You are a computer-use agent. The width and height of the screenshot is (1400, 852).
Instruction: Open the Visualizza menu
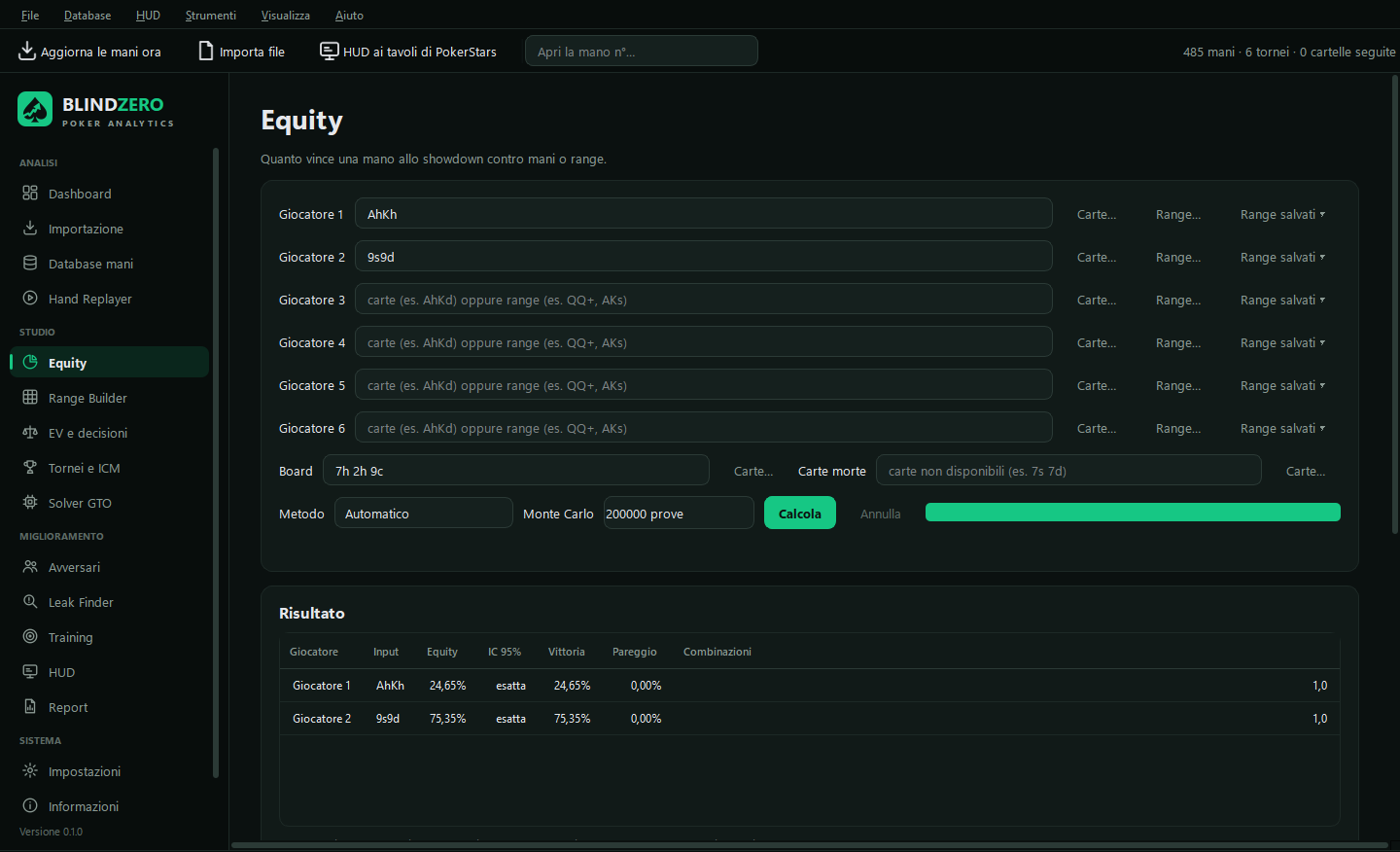(286, 15)
